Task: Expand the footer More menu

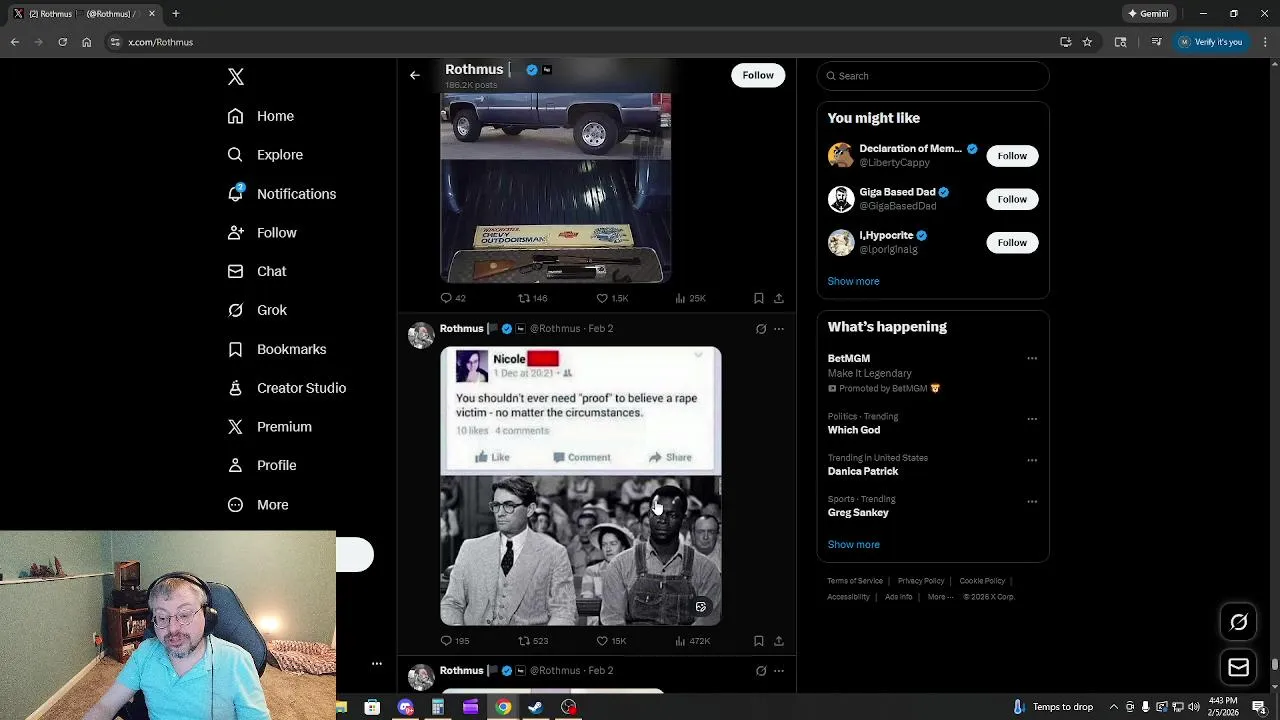Action: [939, 597]
